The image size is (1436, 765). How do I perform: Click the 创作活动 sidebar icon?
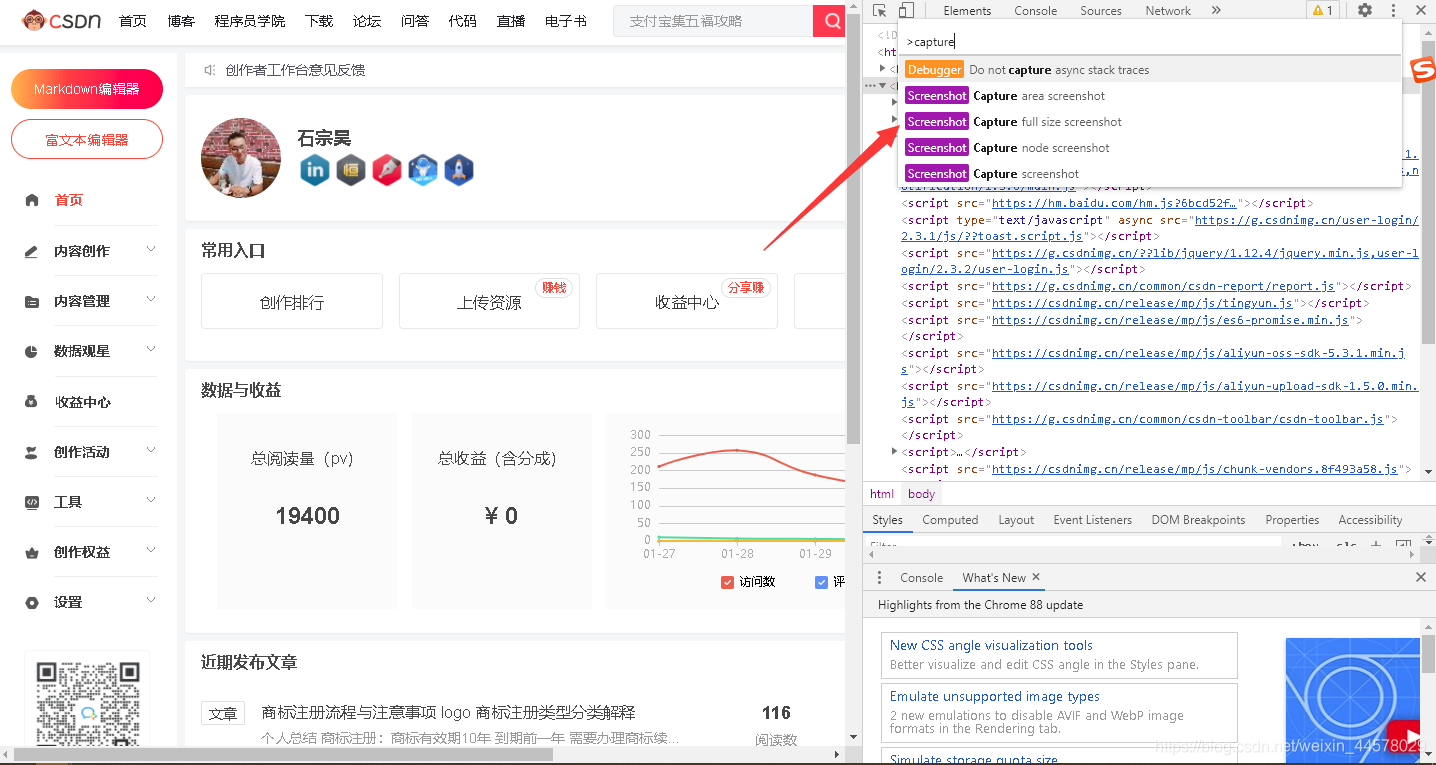(32, 452)
